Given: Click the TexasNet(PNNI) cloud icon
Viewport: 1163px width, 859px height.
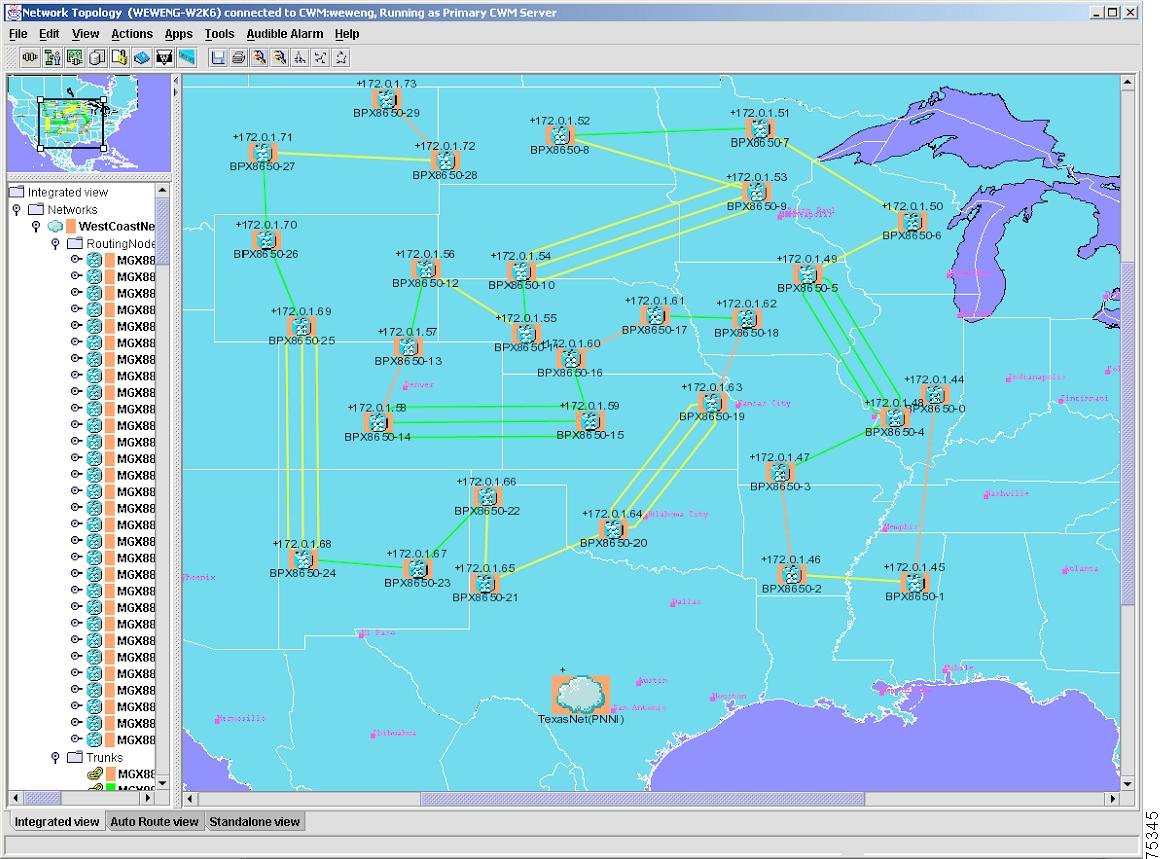Looking at the screenshot, I should coord(581,694).
